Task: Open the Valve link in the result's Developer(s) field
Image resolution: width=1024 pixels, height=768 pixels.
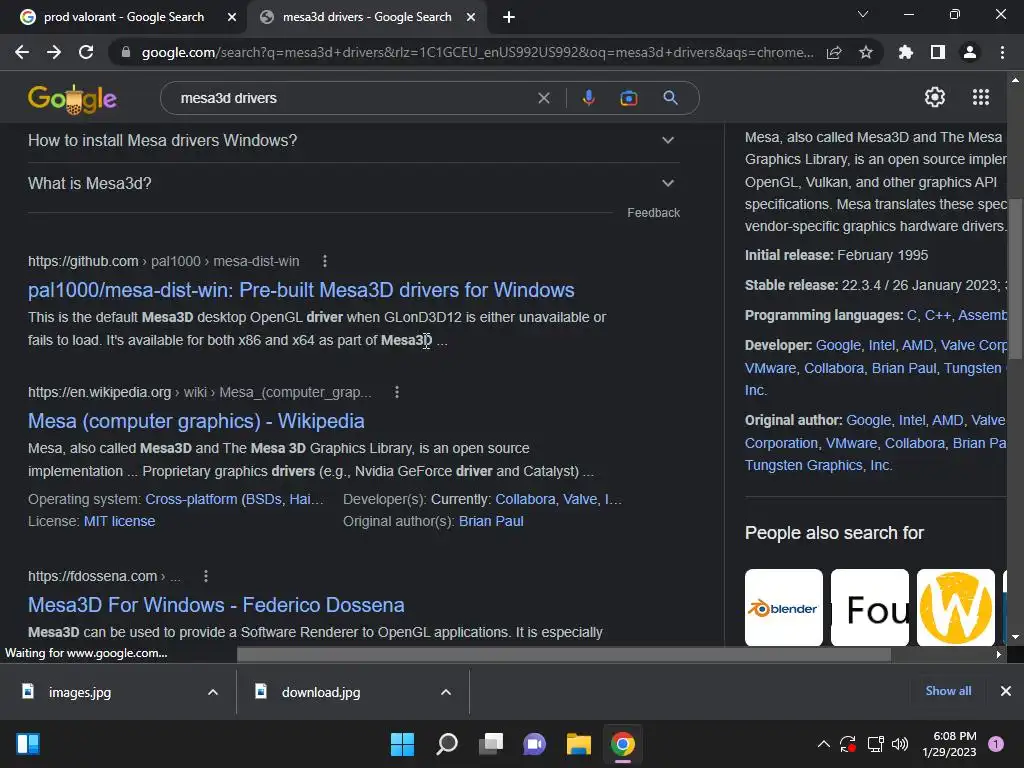Action: pyautogui.click(x=580, y=499)
